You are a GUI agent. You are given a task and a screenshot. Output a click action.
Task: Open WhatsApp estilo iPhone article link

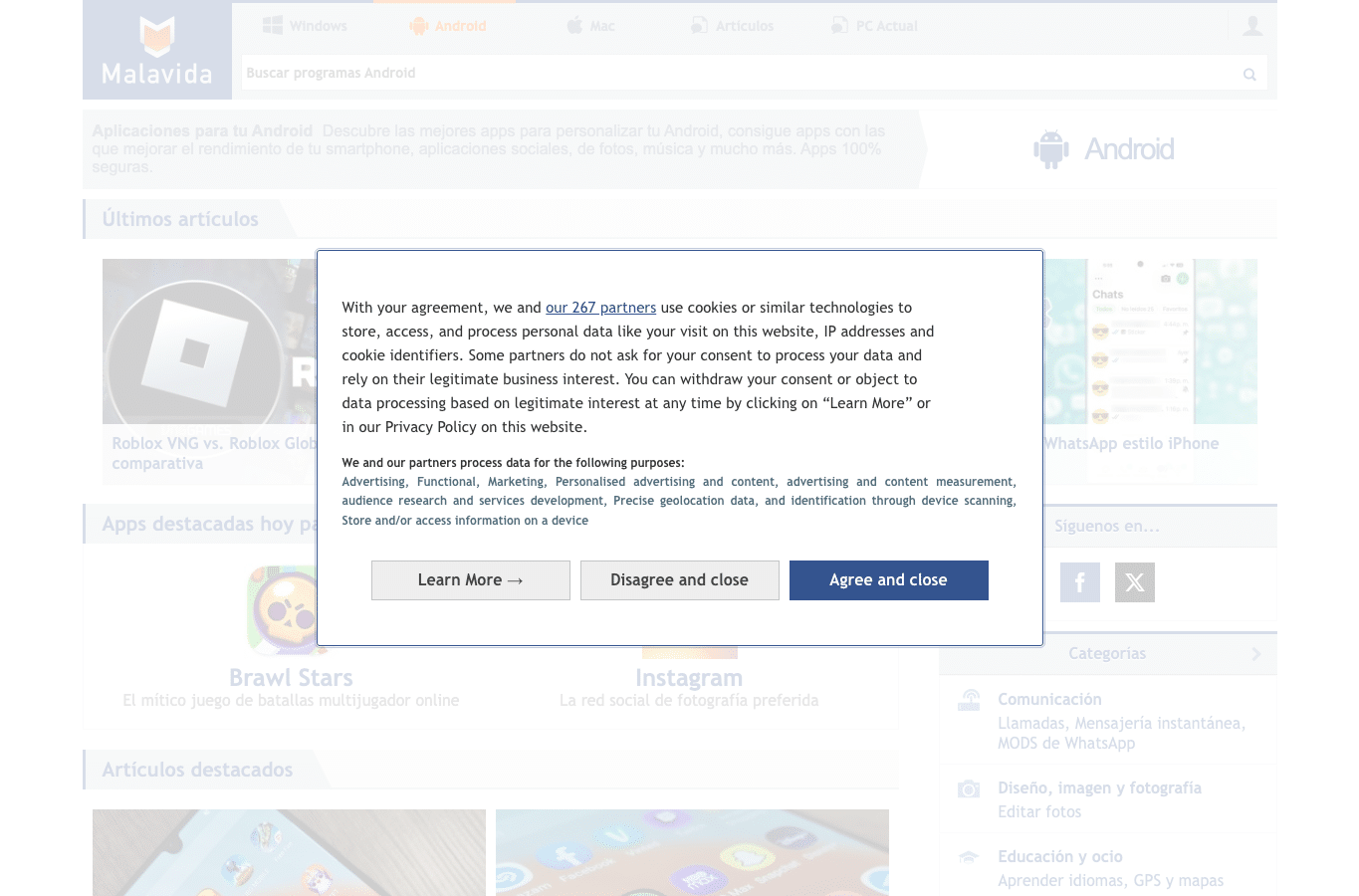point(1131,444)
